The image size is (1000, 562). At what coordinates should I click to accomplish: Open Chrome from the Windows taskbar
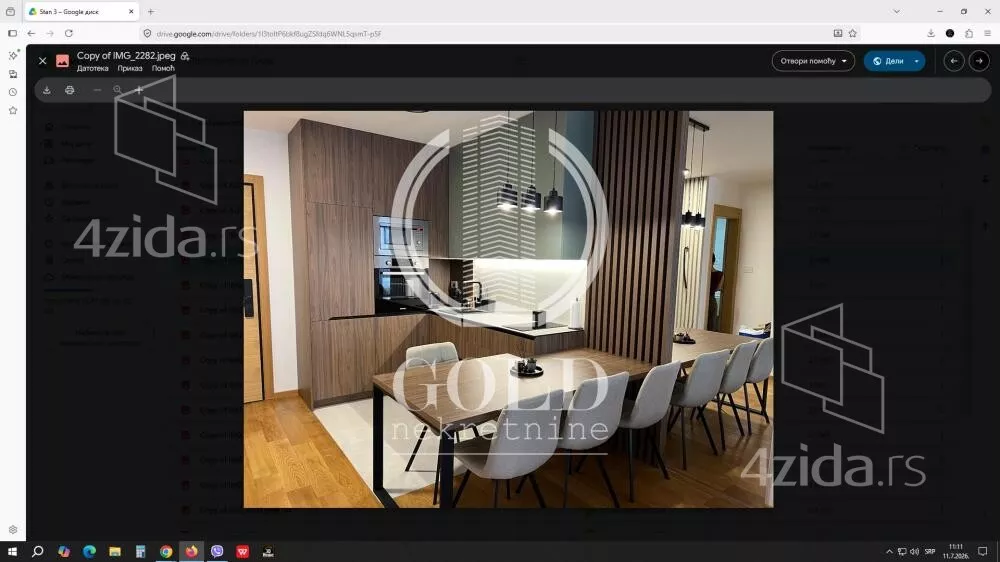pos(166,551)
